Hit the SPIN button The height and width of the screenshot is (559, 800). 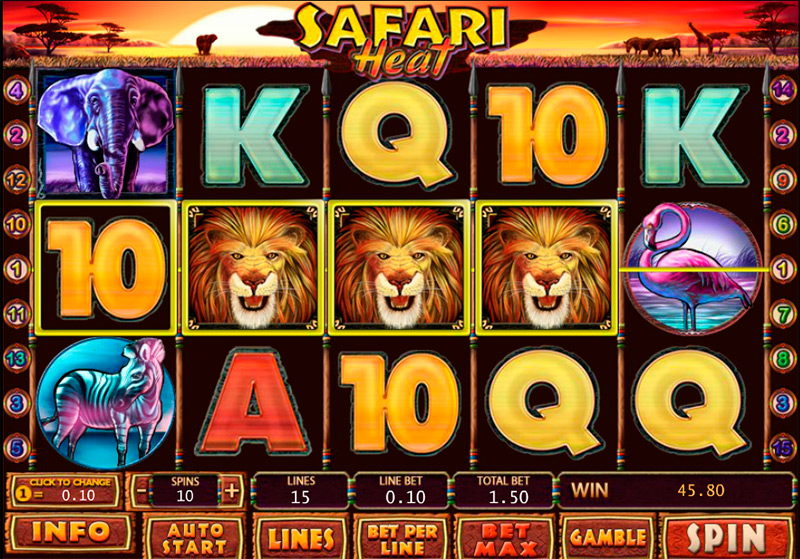pos(726,538)
